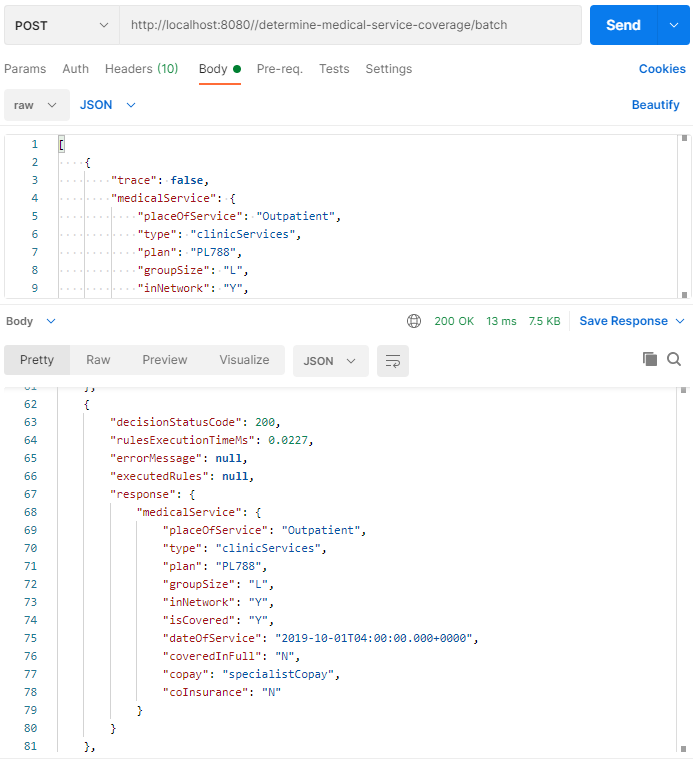Switch to the Params tab
Screen dimensions: 693x759
25,69
